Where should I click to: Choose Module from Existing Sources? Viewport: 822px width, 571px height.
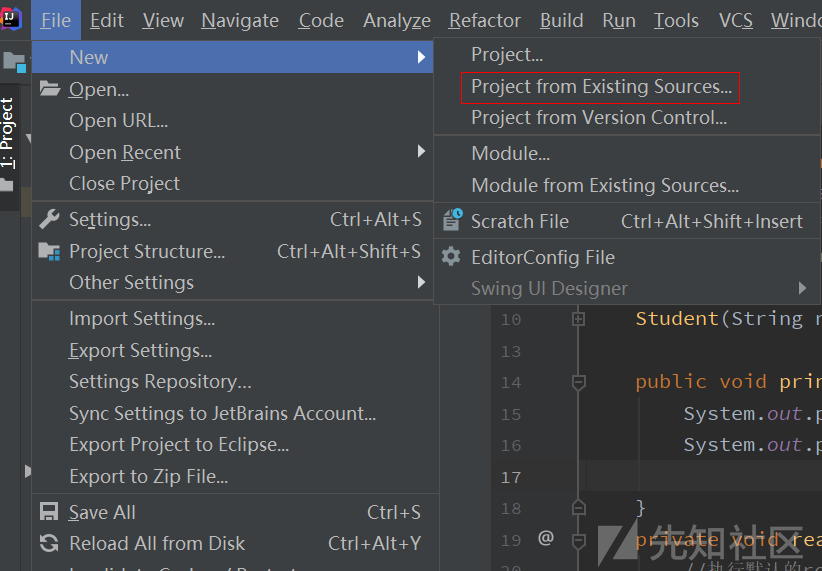[x=605, y=185]
